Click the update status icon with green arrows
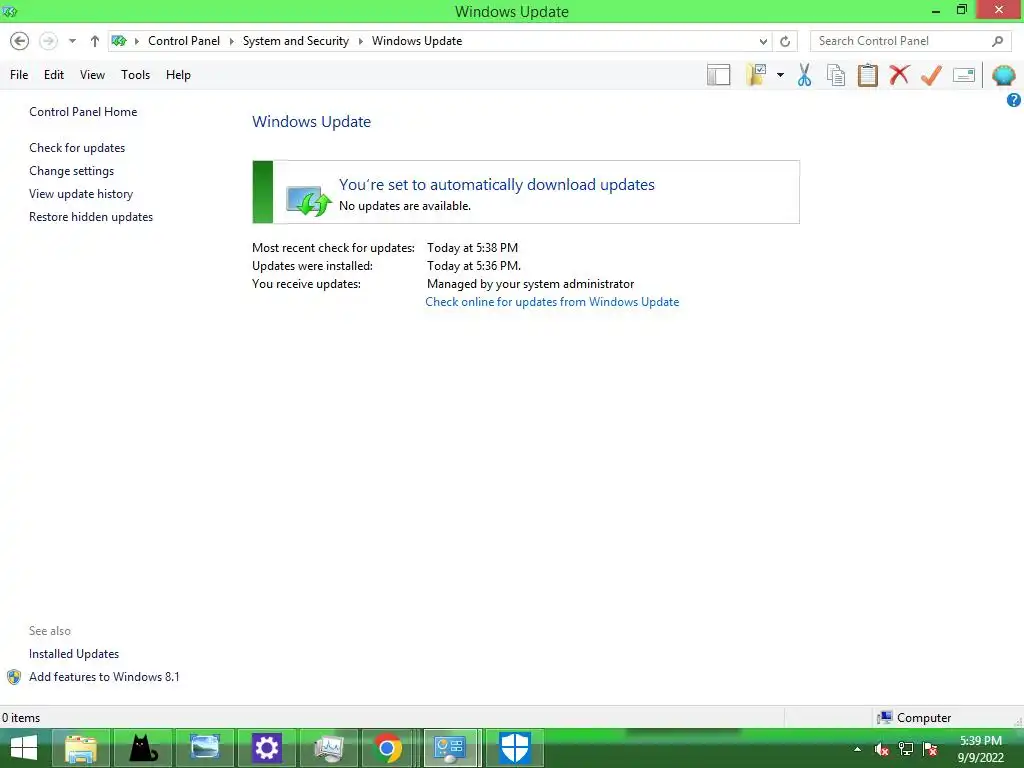1024x768 pixels. (309, 200)
